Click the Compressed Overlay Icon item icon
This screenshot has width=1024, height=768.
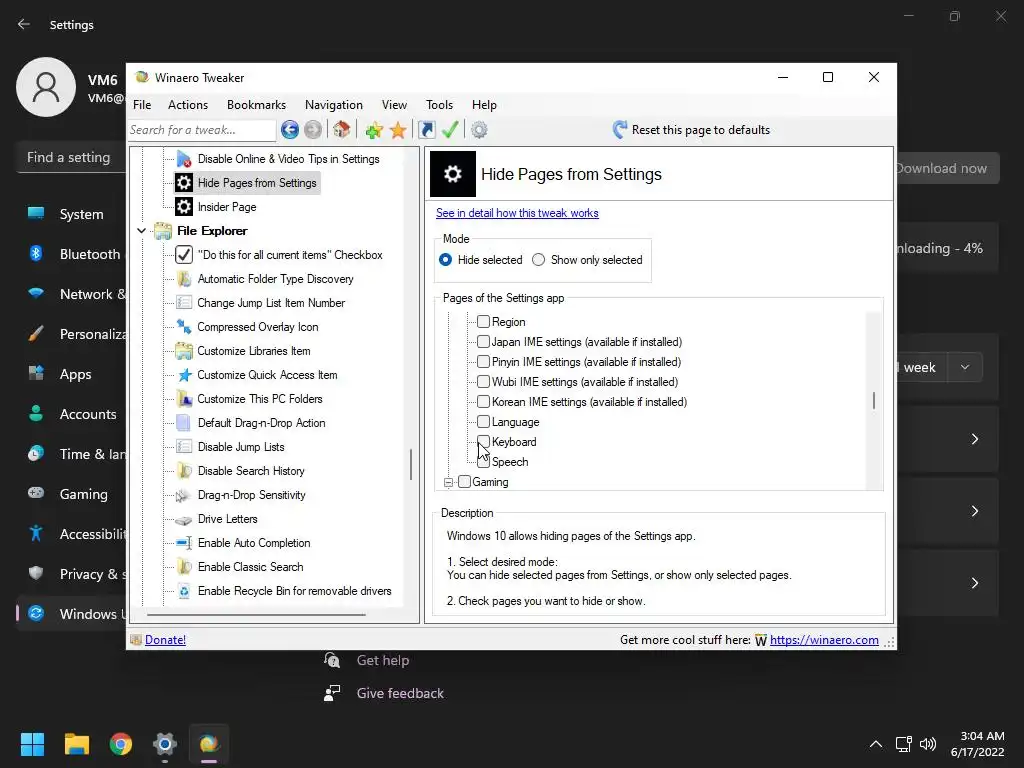coord(184,327)
